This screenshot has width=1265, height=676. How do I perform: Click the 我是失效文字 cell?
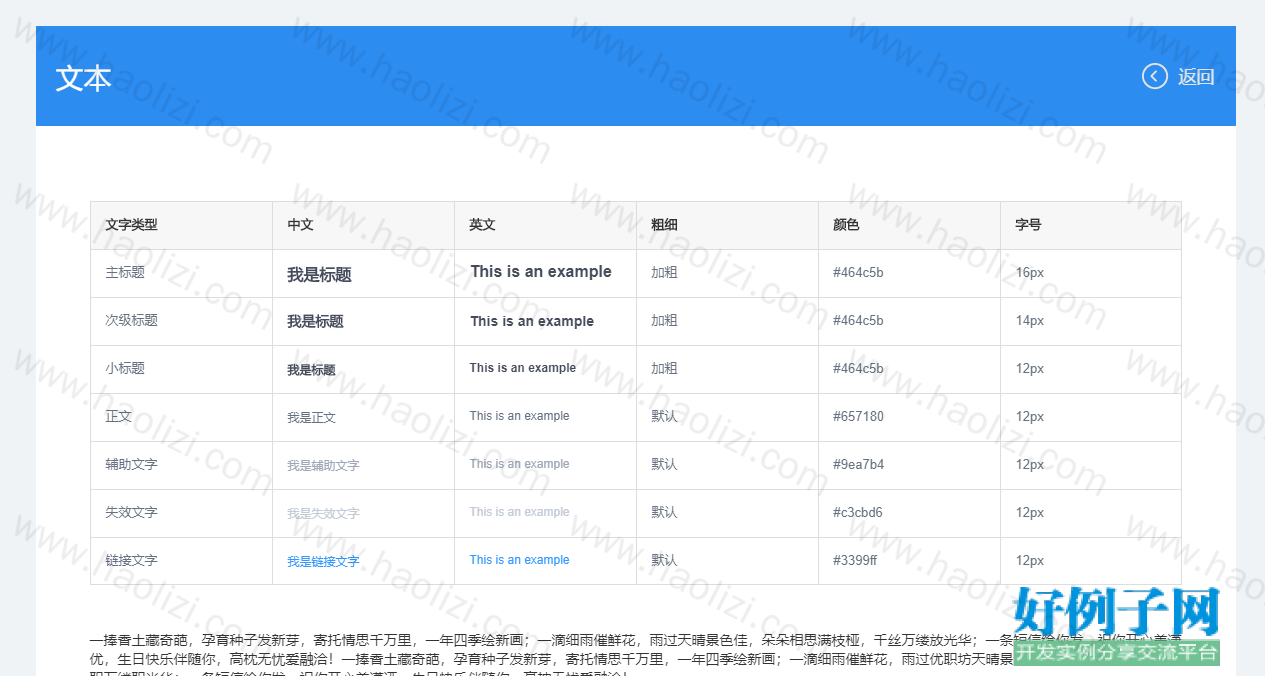point(323,514)
